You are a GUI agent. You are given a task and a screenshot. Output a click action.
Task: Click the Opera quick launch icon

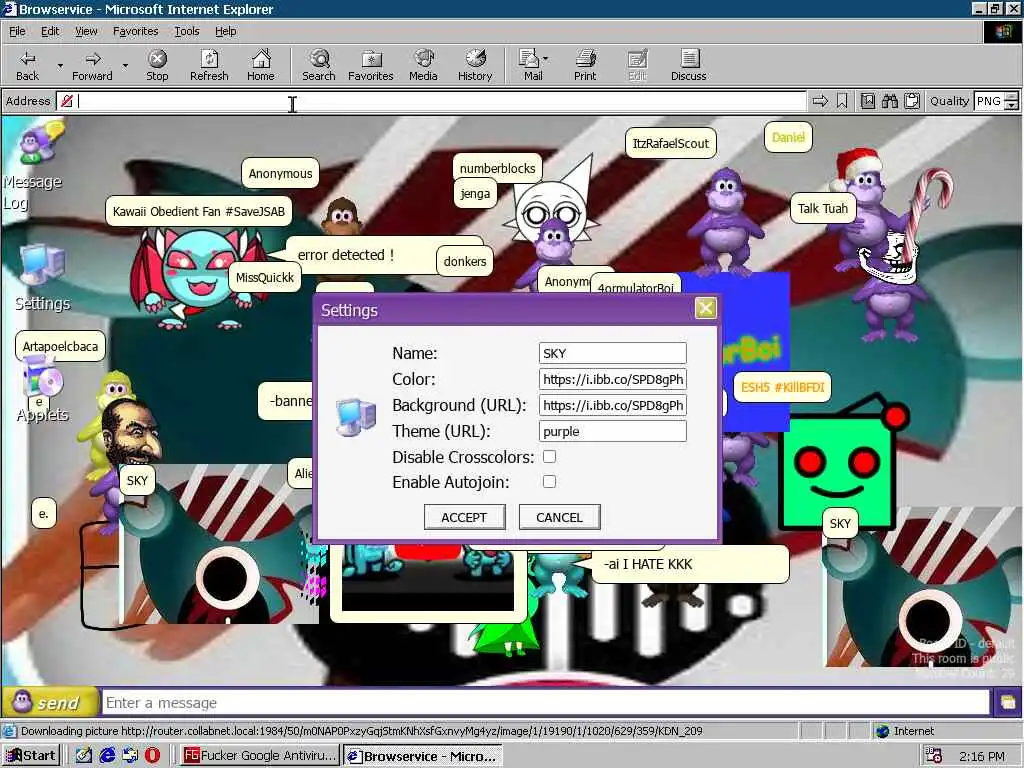pyautogui.click(x=152, y=756)
